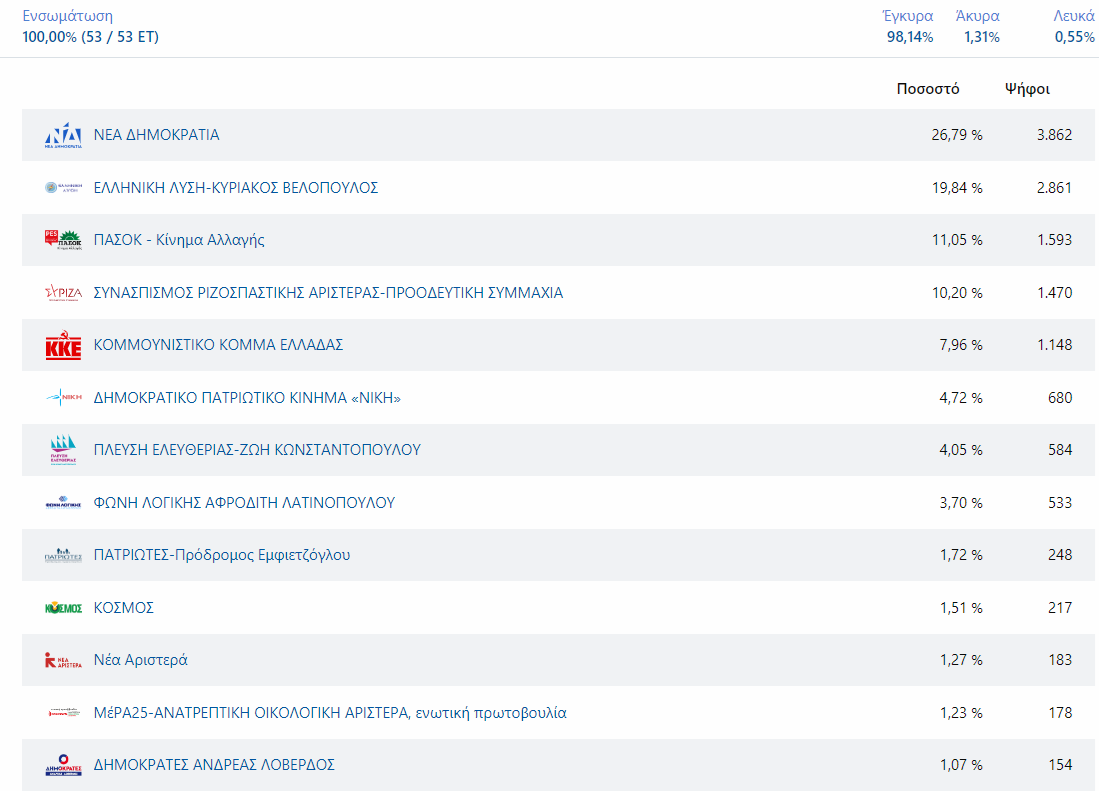Click ΔΗΜΟΚΡΑΤΕΣ ΑΝΔΡΕΑΣ ΛΟΒΕΡΔΟΣ name
The image size is (1099, 791).
click(214, 764)
